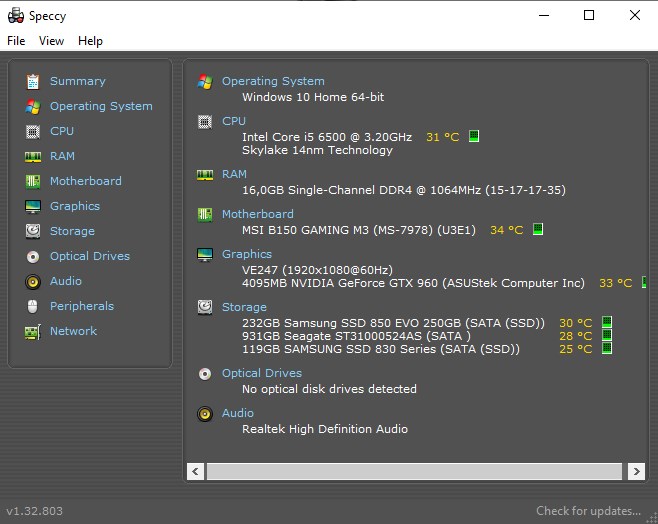Click the version number v1.32.803

(34, 511)
